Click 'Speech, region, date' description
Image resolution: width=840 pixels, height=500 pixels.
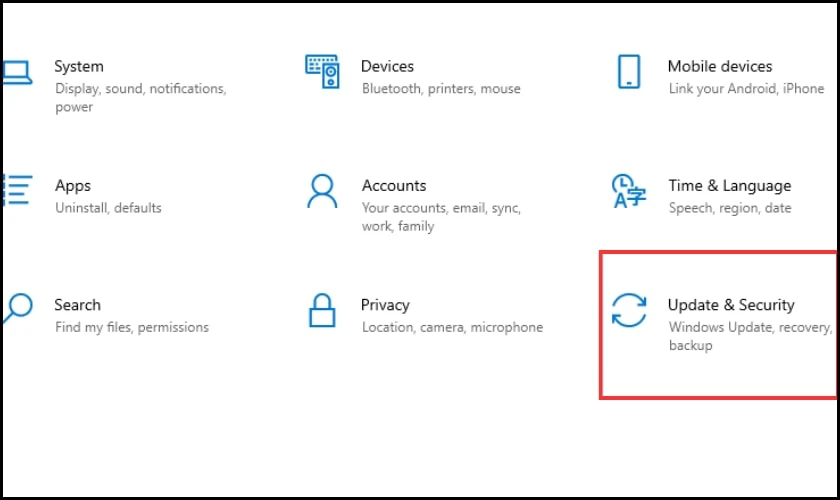[x=730, y=208]
